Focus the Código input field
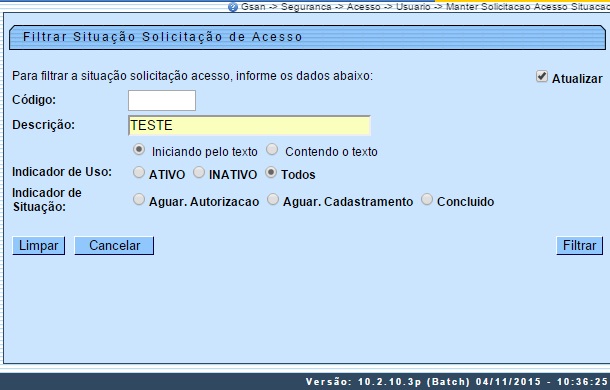The image size is (610, 390). (x=162, y=100)
